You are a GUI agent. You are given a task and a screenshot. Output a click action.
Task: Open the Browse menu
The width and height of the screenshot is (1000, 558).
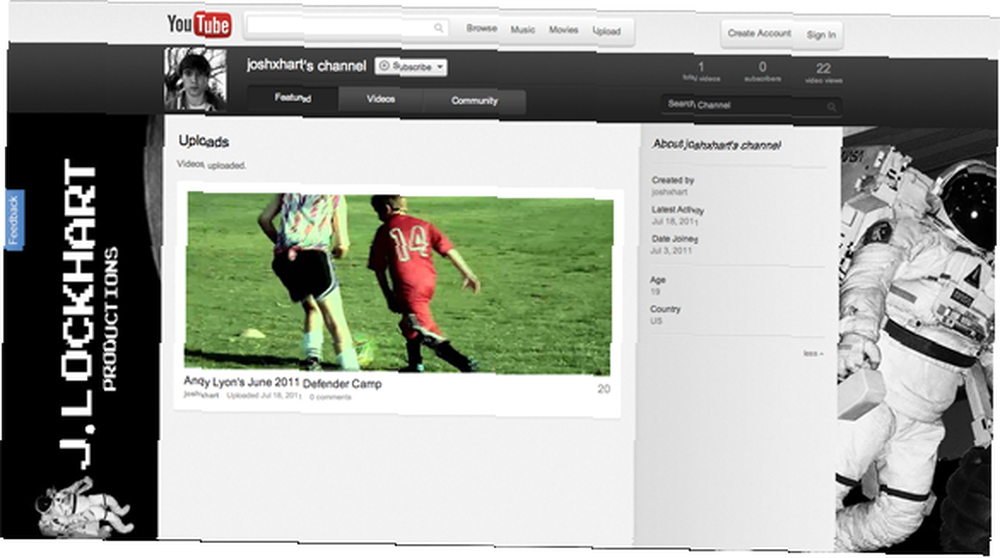(x=482, y=28)
